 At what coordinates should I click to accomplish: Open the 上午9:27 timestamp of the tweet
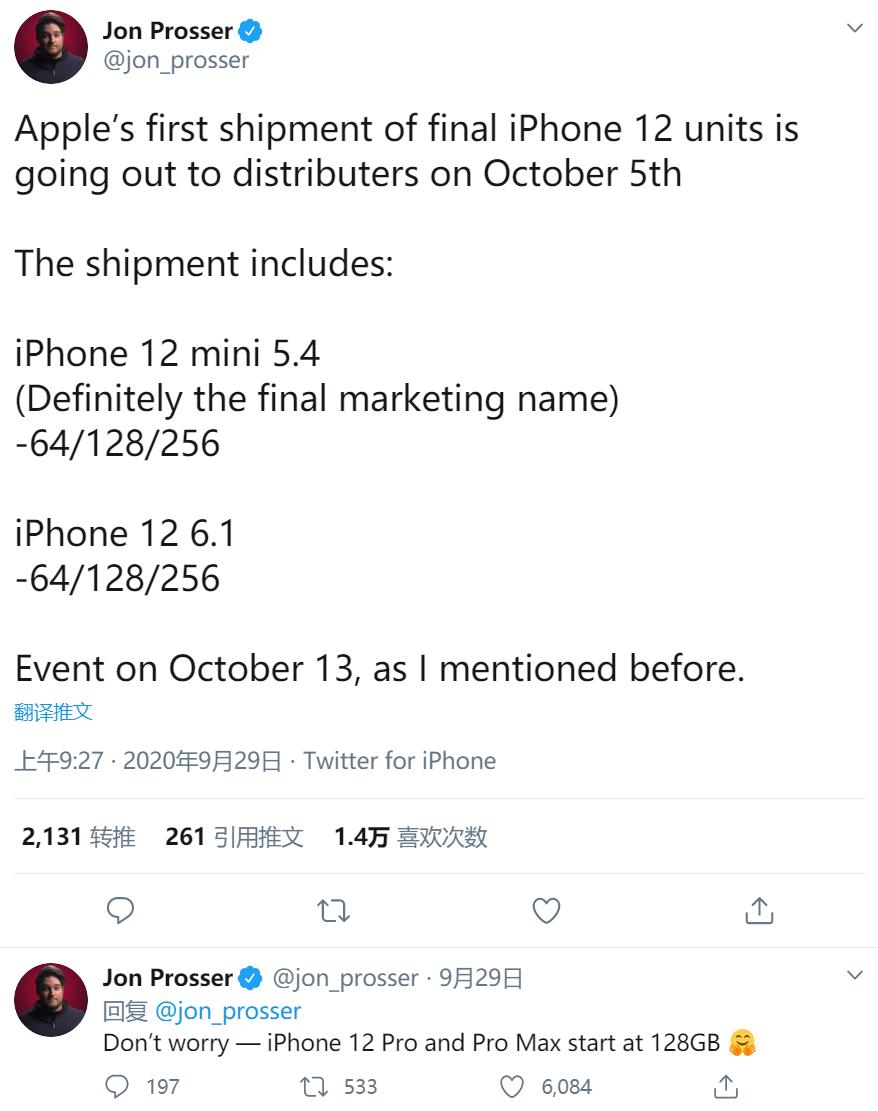coord(60,761)
